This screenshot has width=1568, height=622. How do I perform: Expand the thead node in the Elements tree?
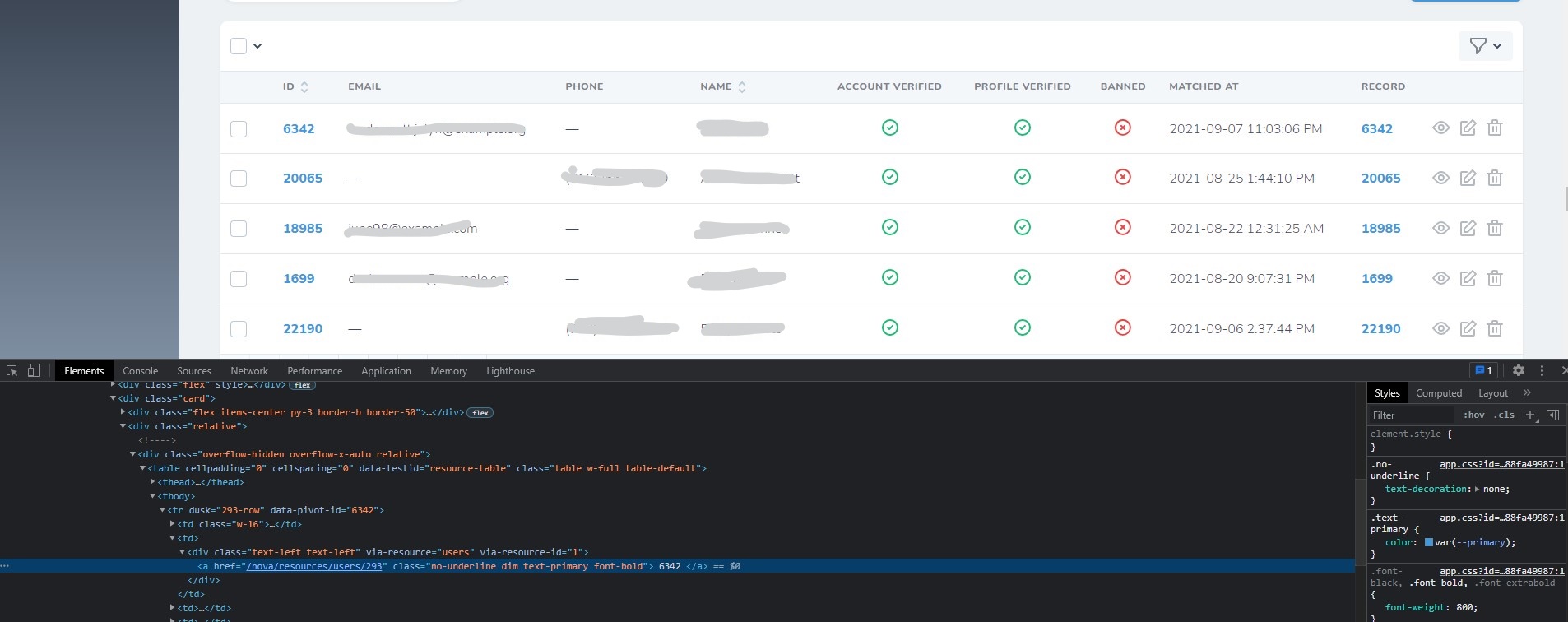(153, 482)
